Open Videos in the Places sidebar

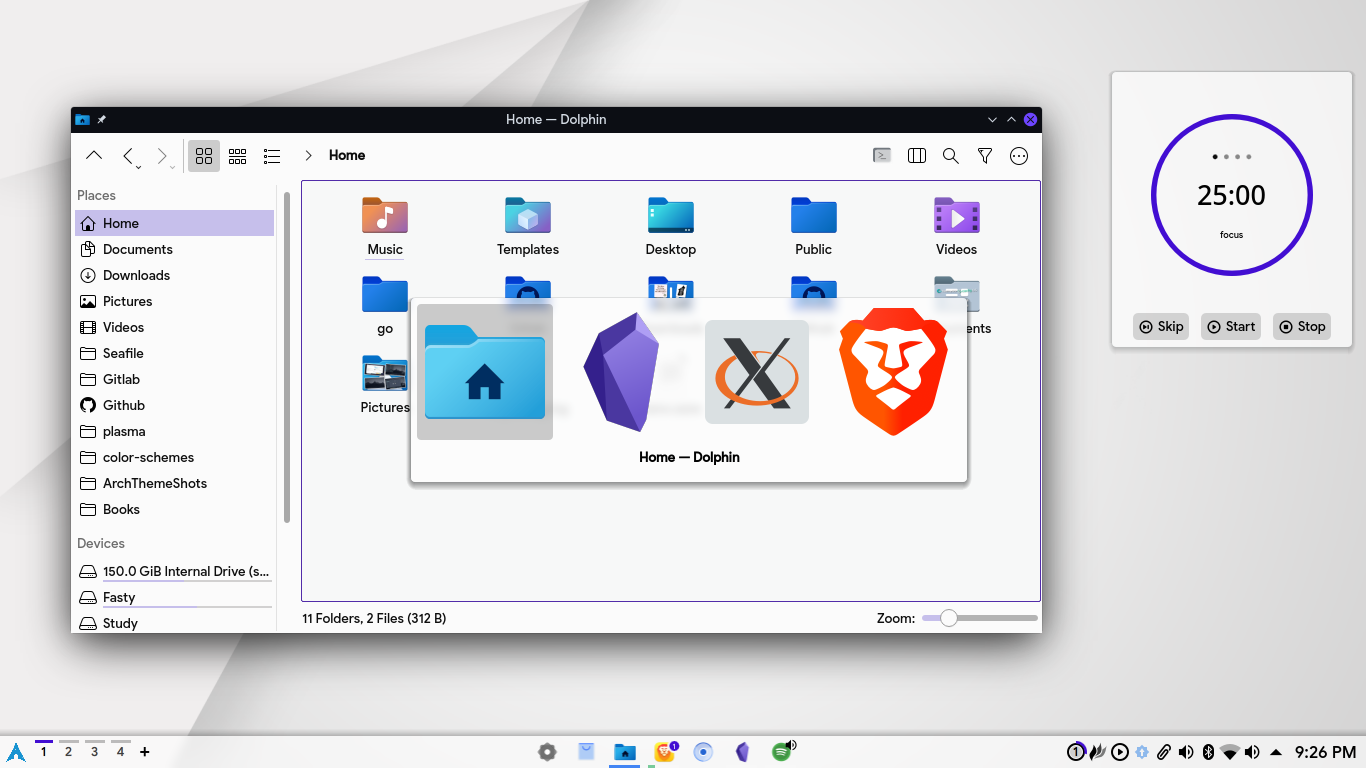175,327
